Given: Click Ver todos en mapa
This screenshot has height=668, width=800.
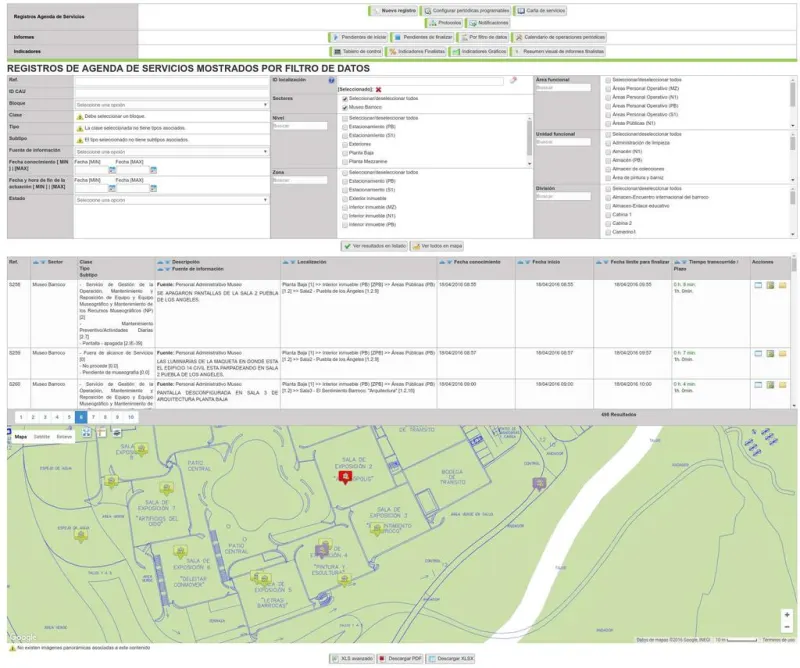Looking at the screenshot, I should (x=437, y=246).
